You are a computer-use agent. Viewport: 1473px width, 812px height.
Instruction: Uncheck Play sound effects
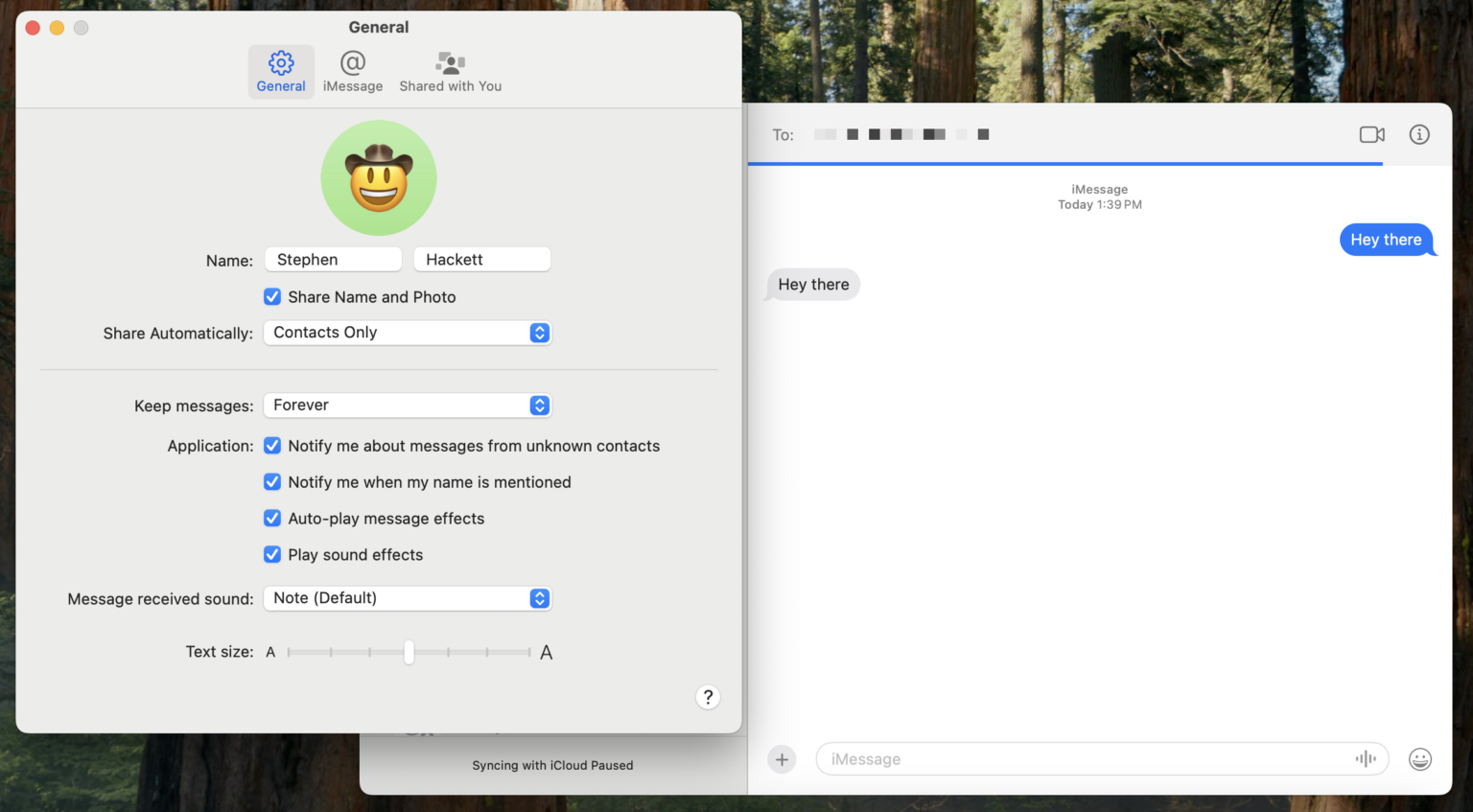click(x=272, y=554)
